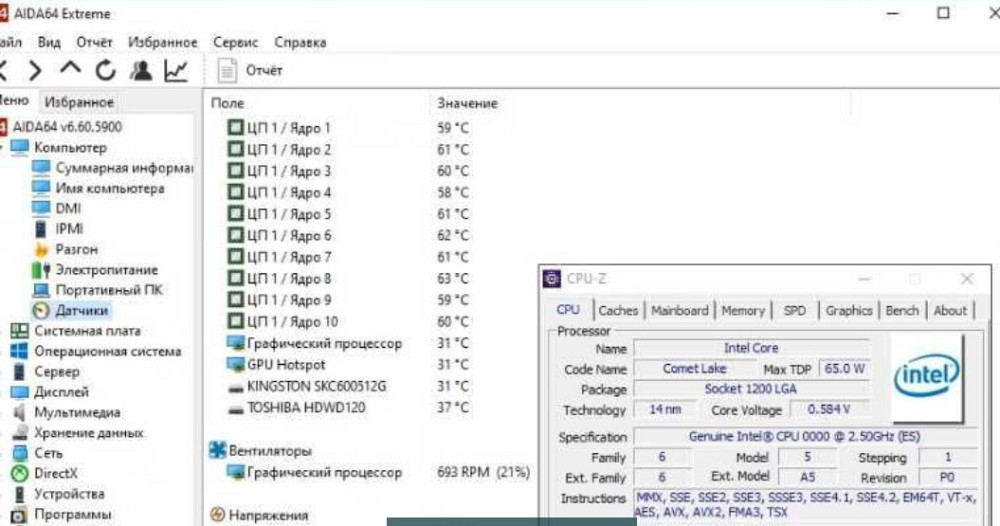The width and height of the screenshot is (1000, 526).
Task: Select Датчики sensor item
Action: point(82,310)
